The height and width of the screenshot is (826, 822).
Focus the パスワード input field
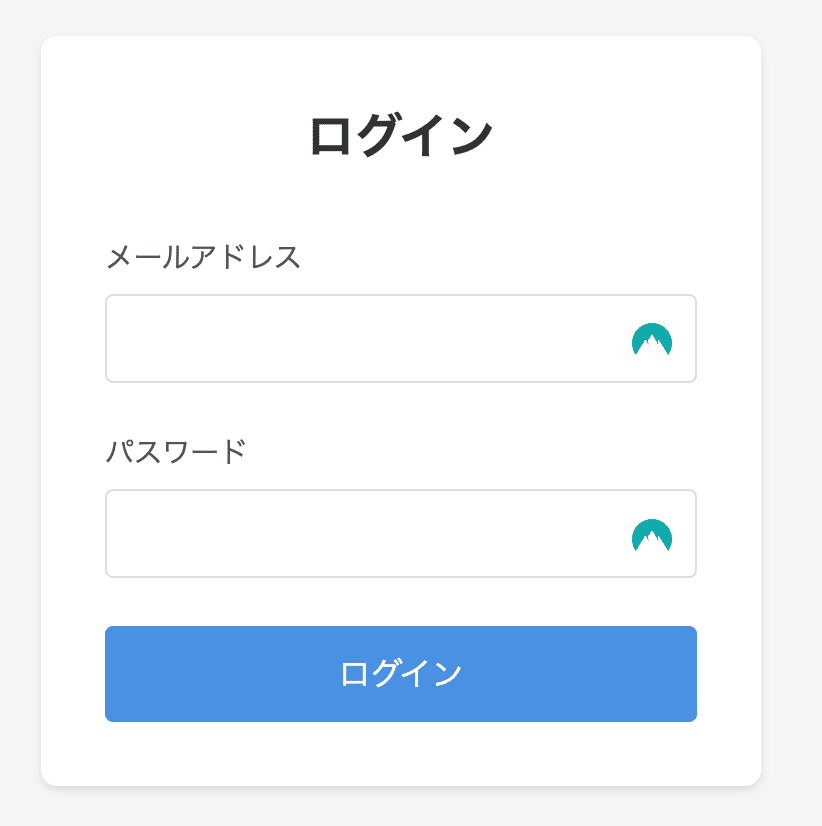pyautogui.click(x=400, y=534)
